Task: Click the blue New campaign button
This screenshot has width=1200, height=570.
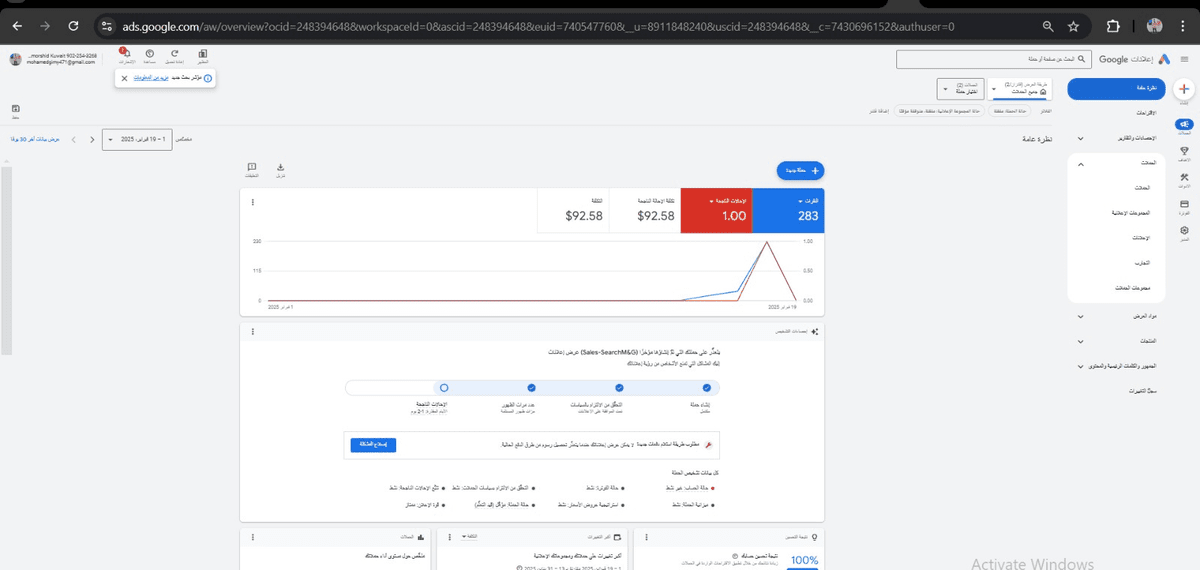Action: [800, 171]
